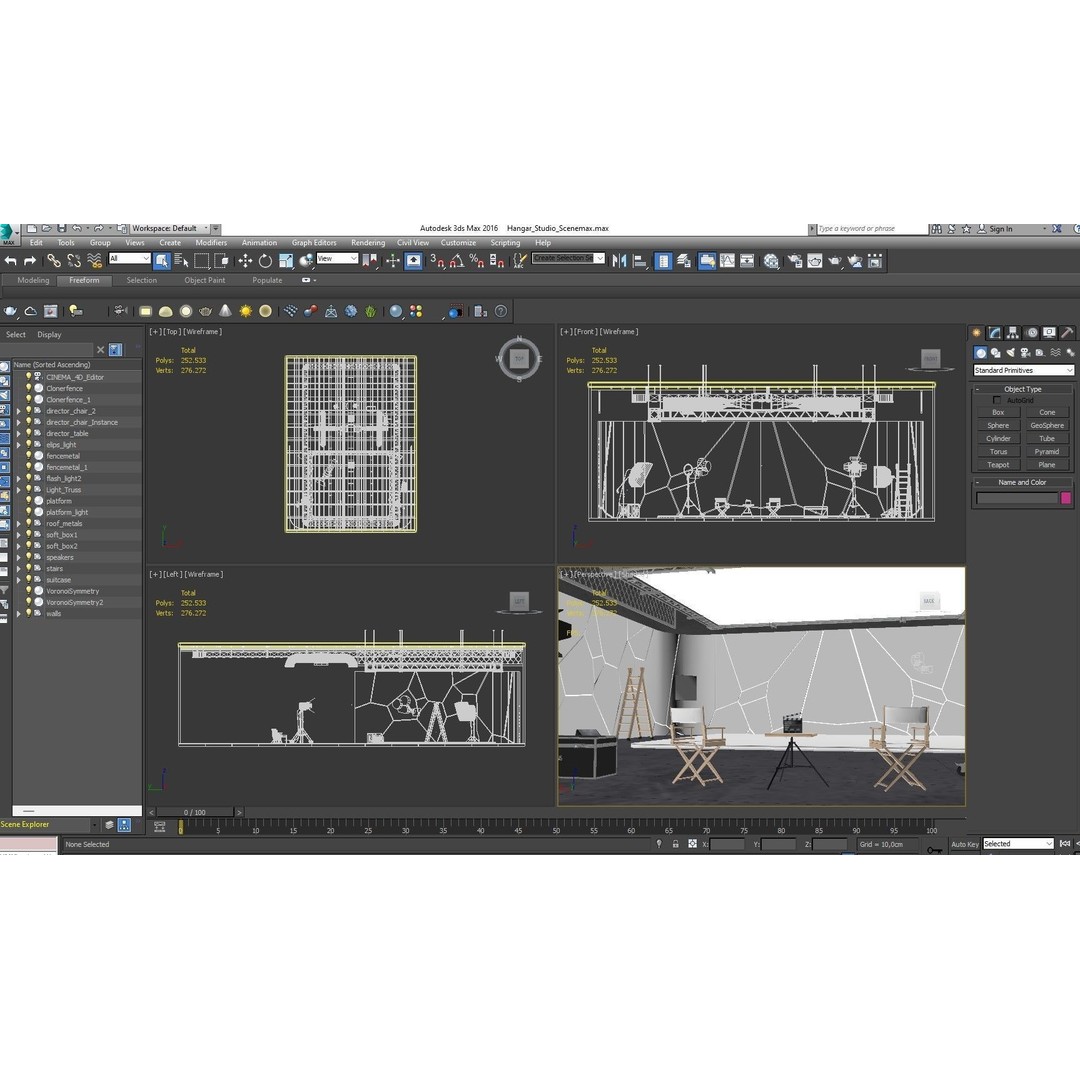Screen dimensions: 1080x1080
Task: Click the keyword search input field
Action: click(873, 229)
